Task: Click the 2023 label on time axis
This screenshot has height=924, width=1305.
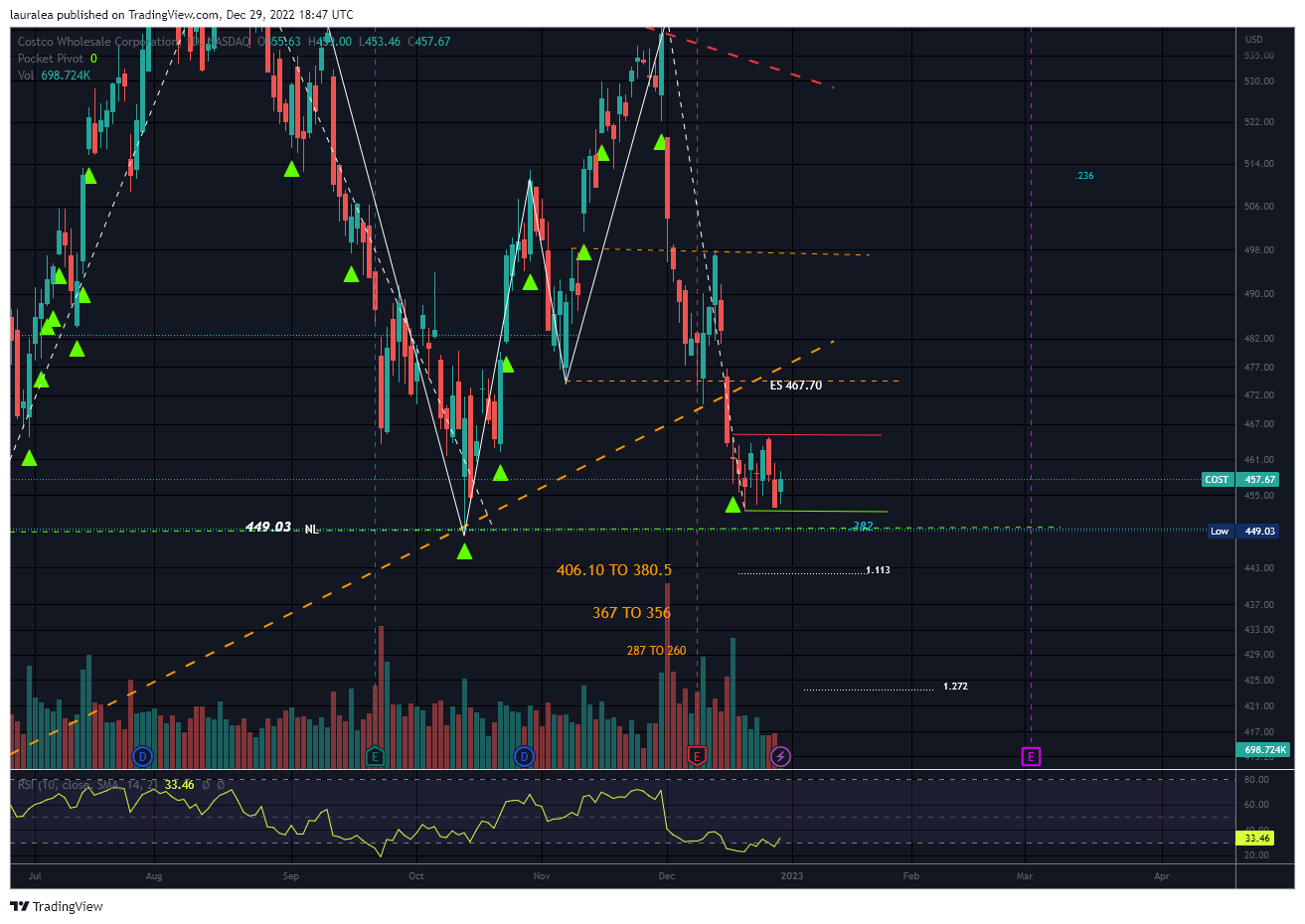Action: point(792,876)
